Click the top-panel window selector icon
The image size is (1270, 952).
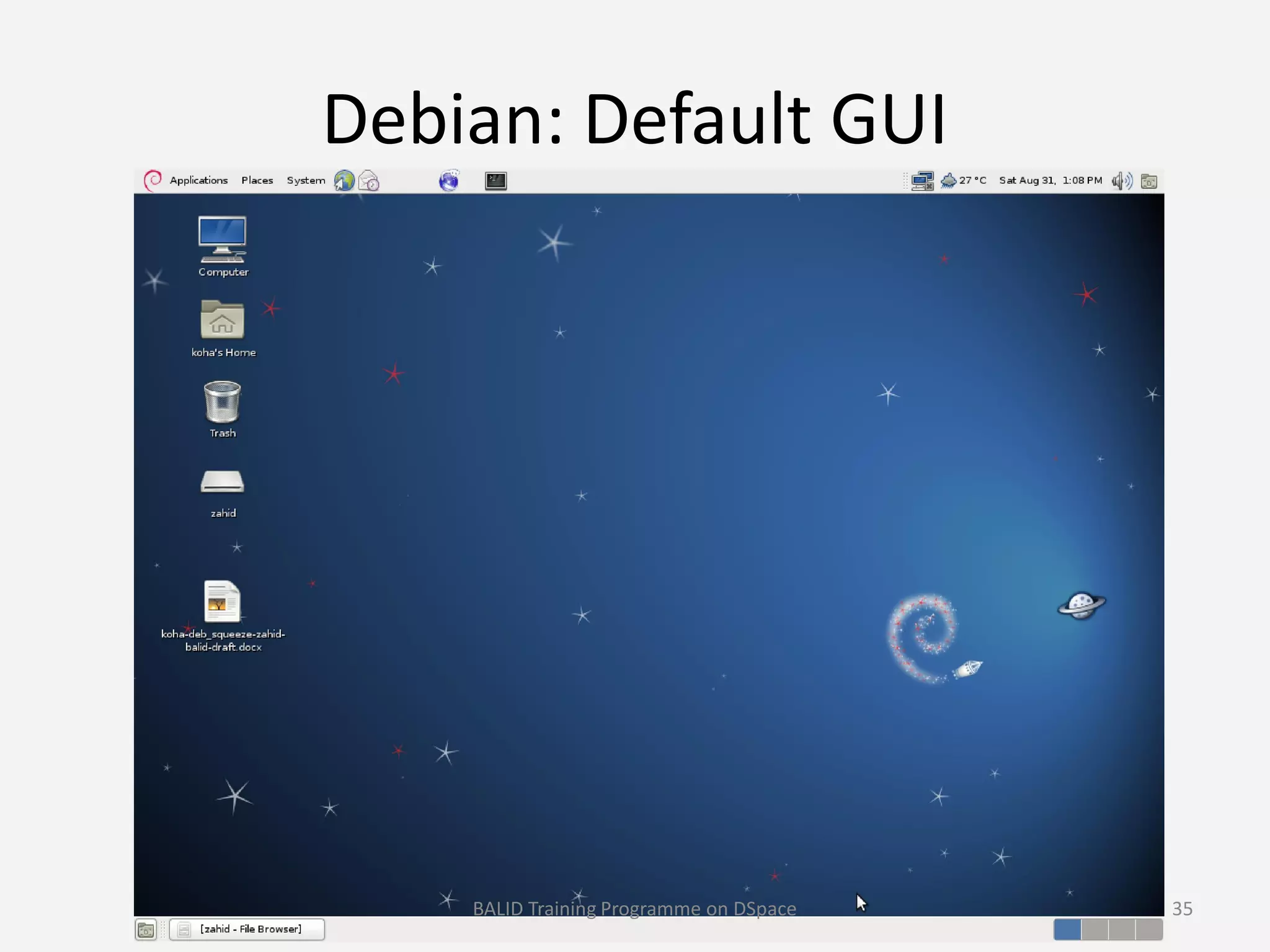(1149, 181)
